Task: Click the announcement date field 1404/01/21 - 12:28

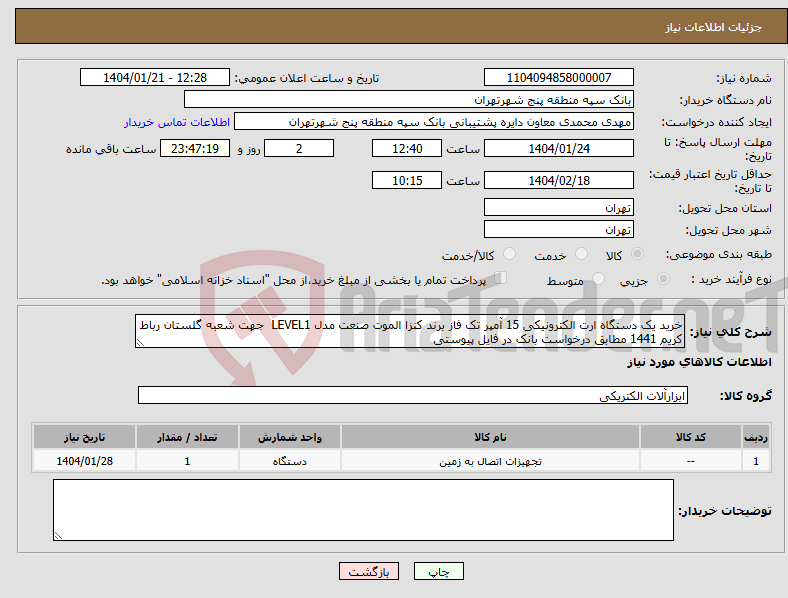Action: point(155,77)
